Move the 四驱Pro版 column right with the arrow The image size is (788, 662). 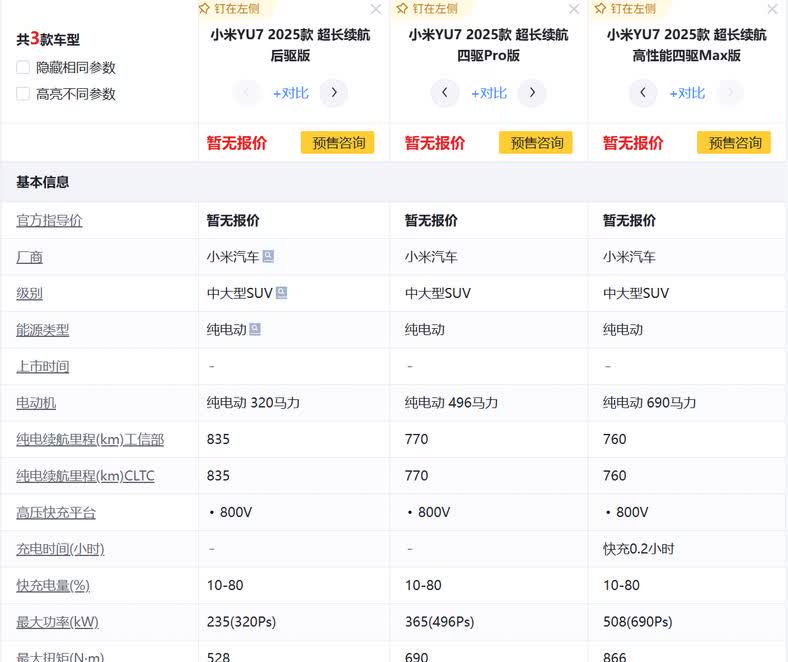click(x=532, y=92)
